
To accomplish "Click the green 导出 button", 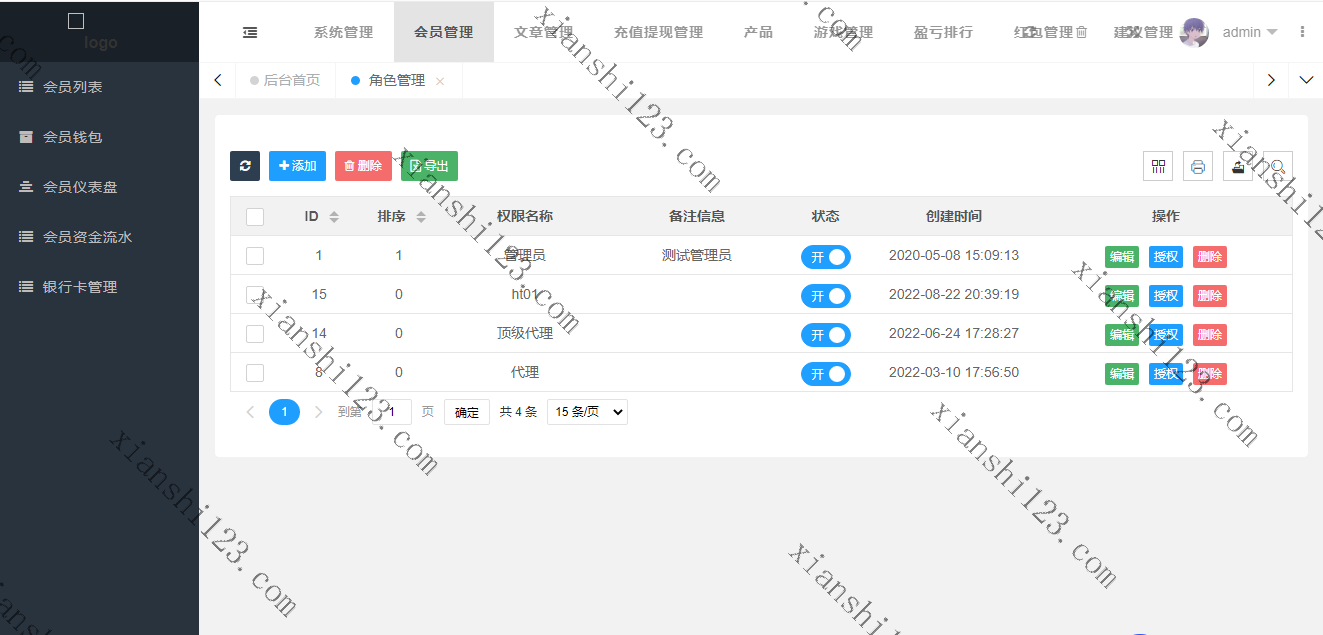I will pos(429,166).
